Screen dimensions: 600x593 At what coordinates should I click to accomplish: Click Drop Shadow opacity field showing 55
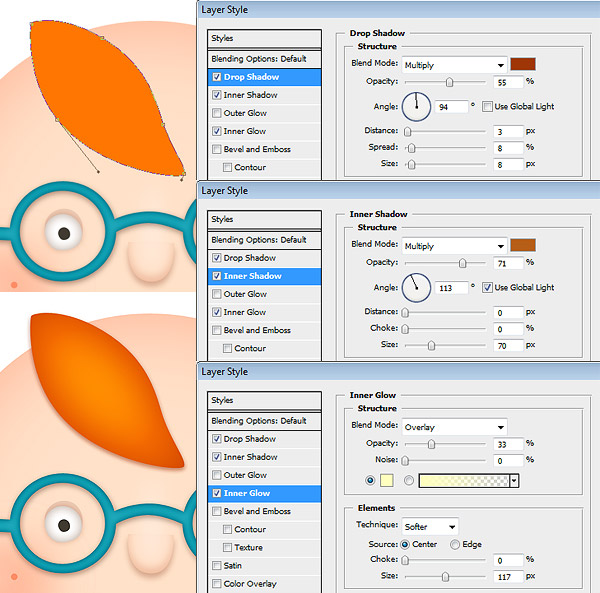pyautogui.click(x=508, y=82)
